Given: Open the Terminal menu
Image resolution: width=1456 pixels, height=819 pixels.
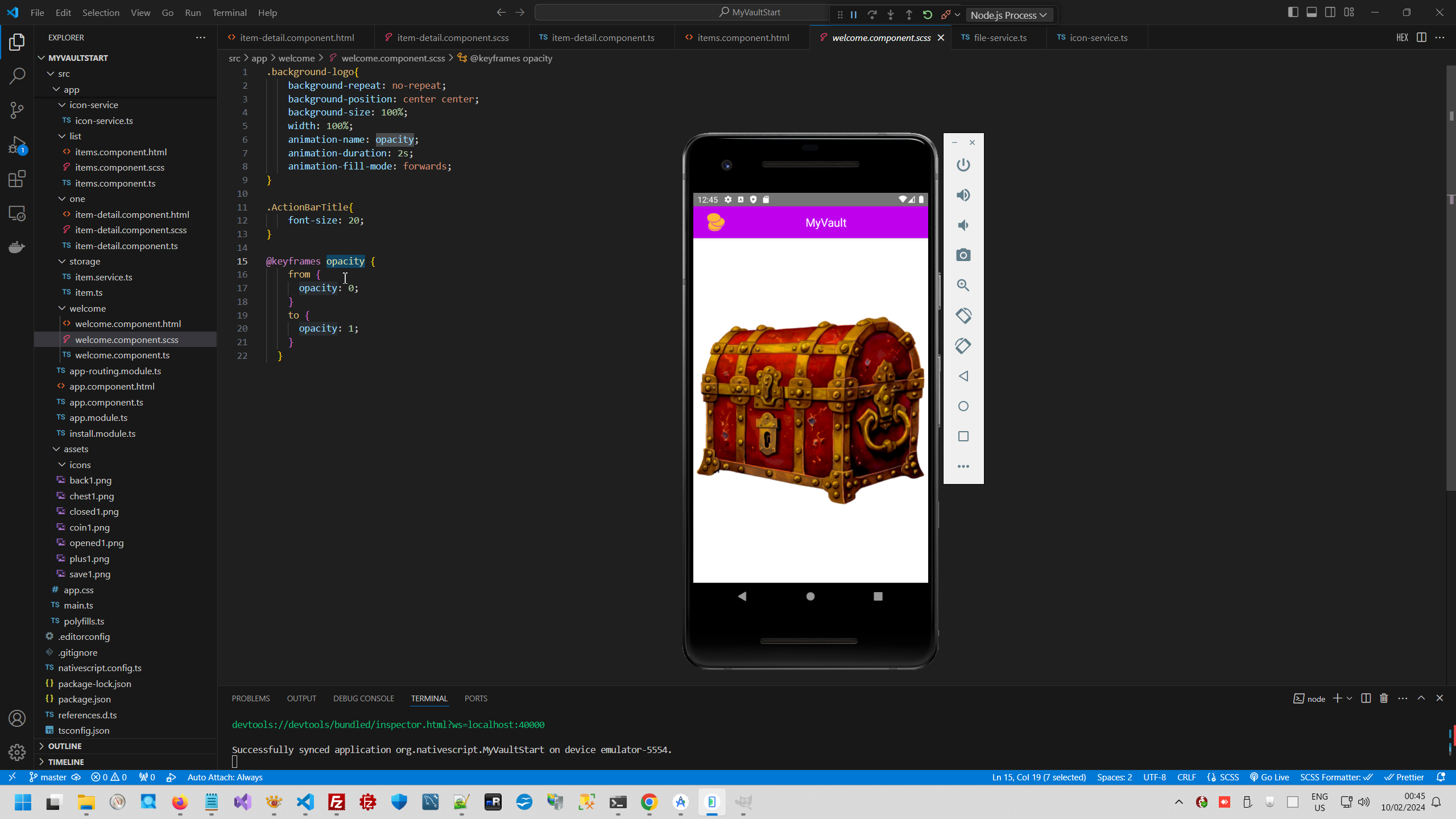Looking at the screenshot, I should 229,12.
